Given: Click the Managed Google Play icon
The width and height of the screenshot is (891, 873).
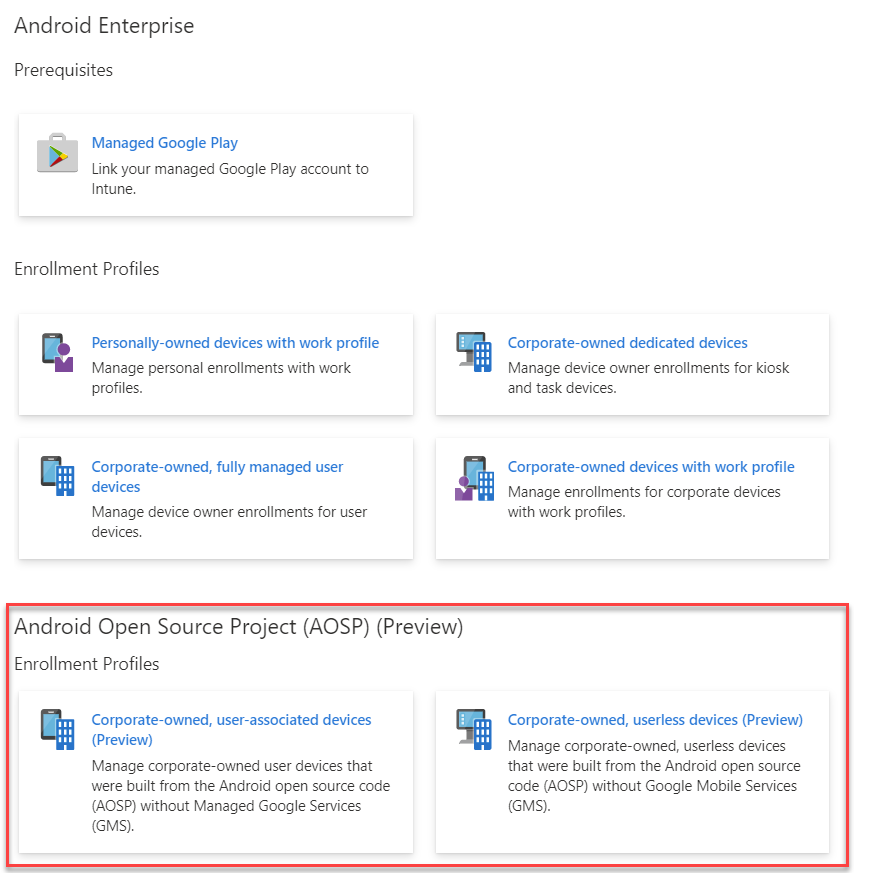Looking at the screenshot, I should click(57, 153).
